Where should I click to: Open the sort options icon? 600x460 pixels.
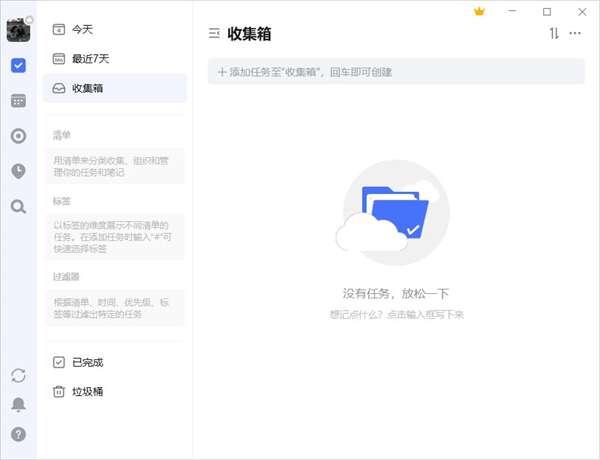click(554, 34)
